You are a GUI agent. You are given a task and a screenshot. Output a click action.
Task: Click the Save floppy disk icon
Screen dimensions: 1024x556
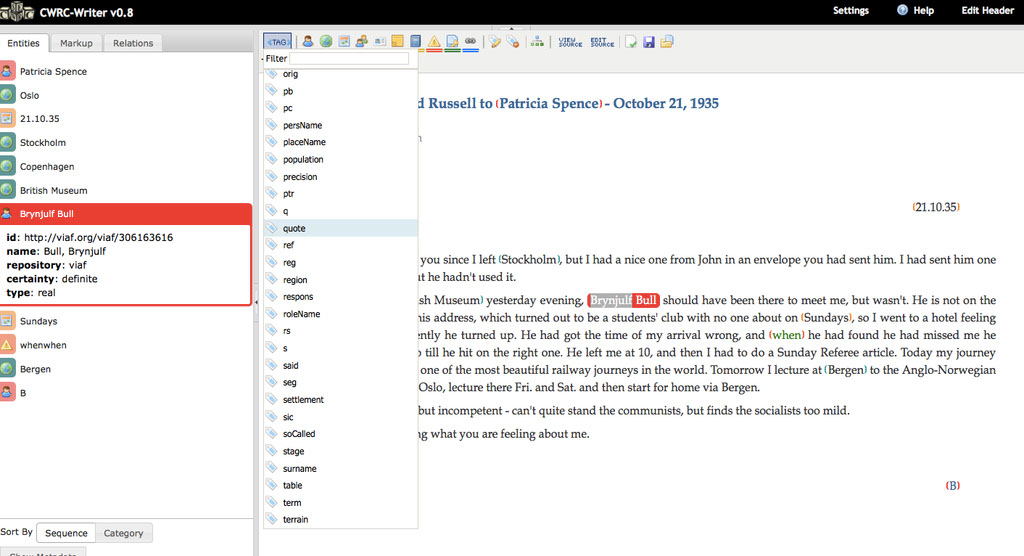(x=648, y=41)
